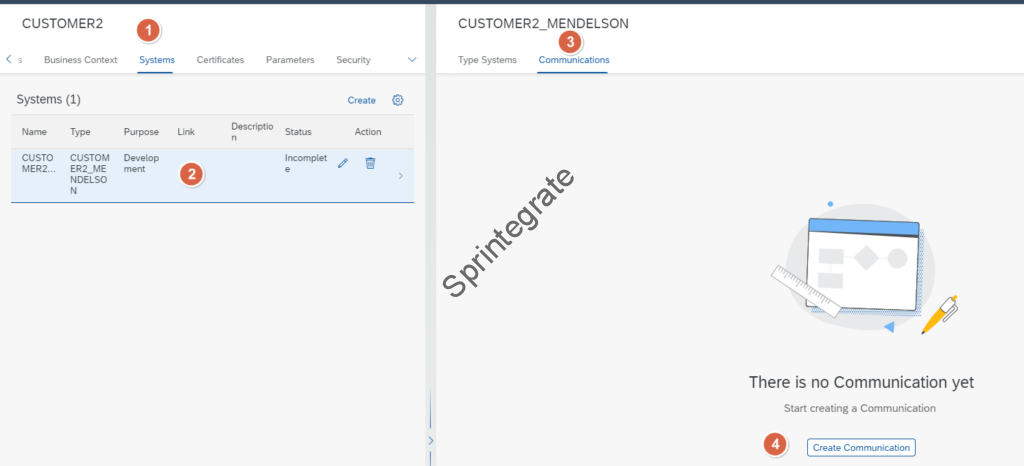Collapse panel using the splitter arrow

[x=431, y=440]
